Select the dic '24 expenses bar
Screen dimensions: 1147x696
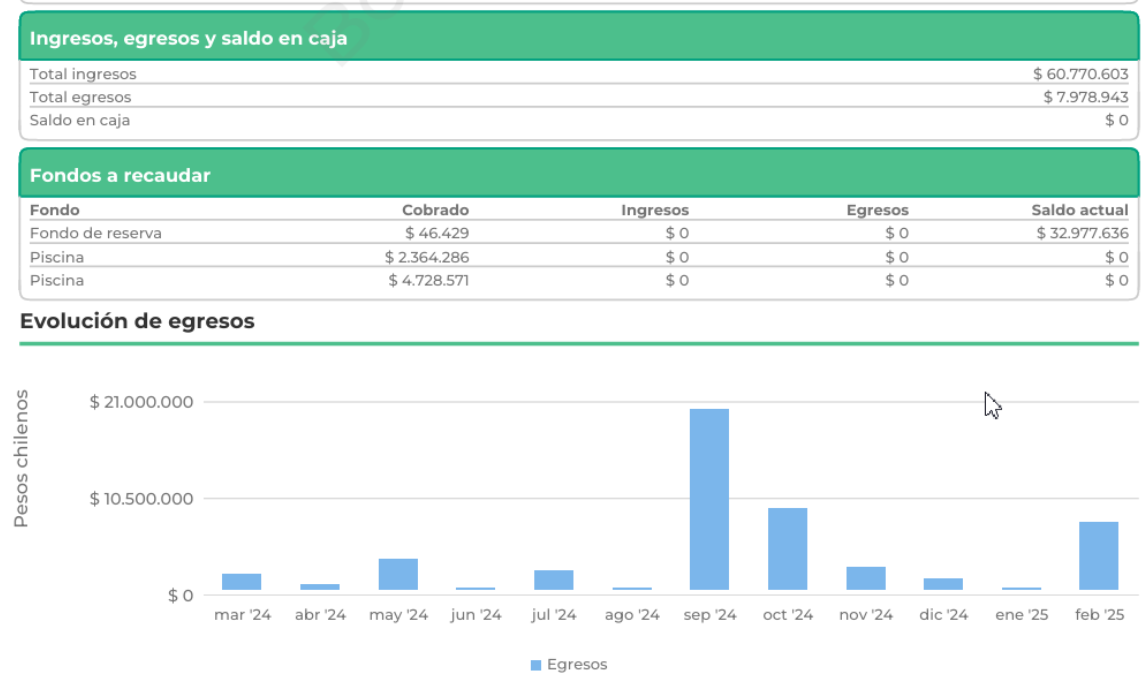(943, 584)
